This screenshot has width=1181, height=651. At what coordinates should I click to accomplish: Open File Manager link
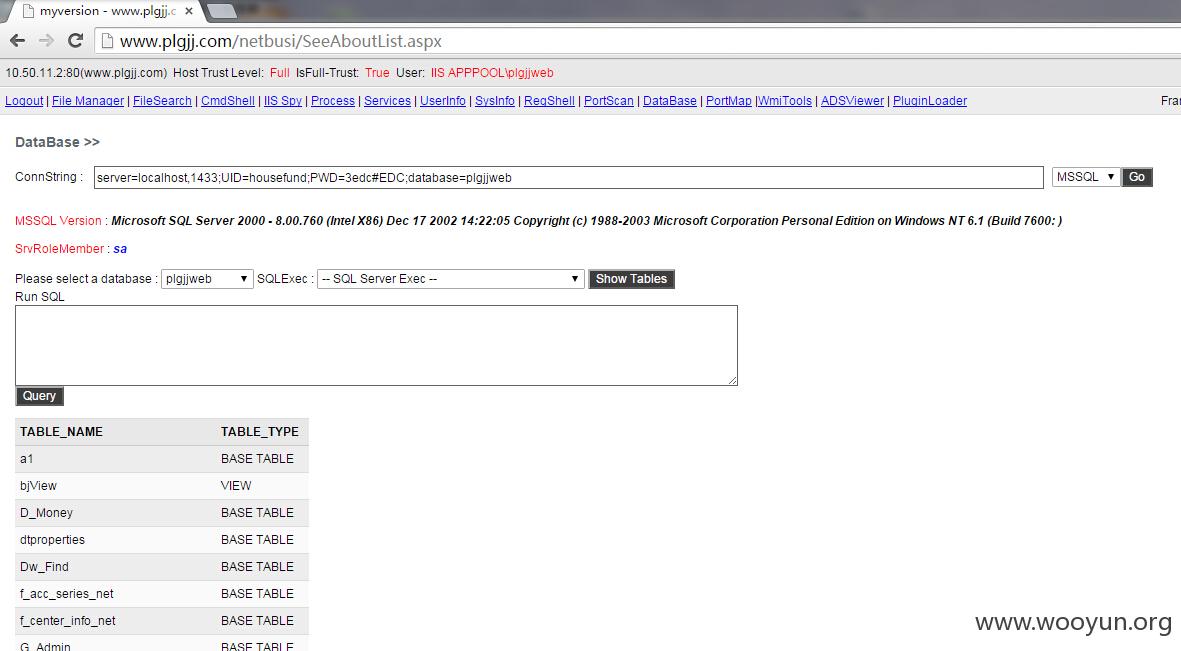click(87, 101)
